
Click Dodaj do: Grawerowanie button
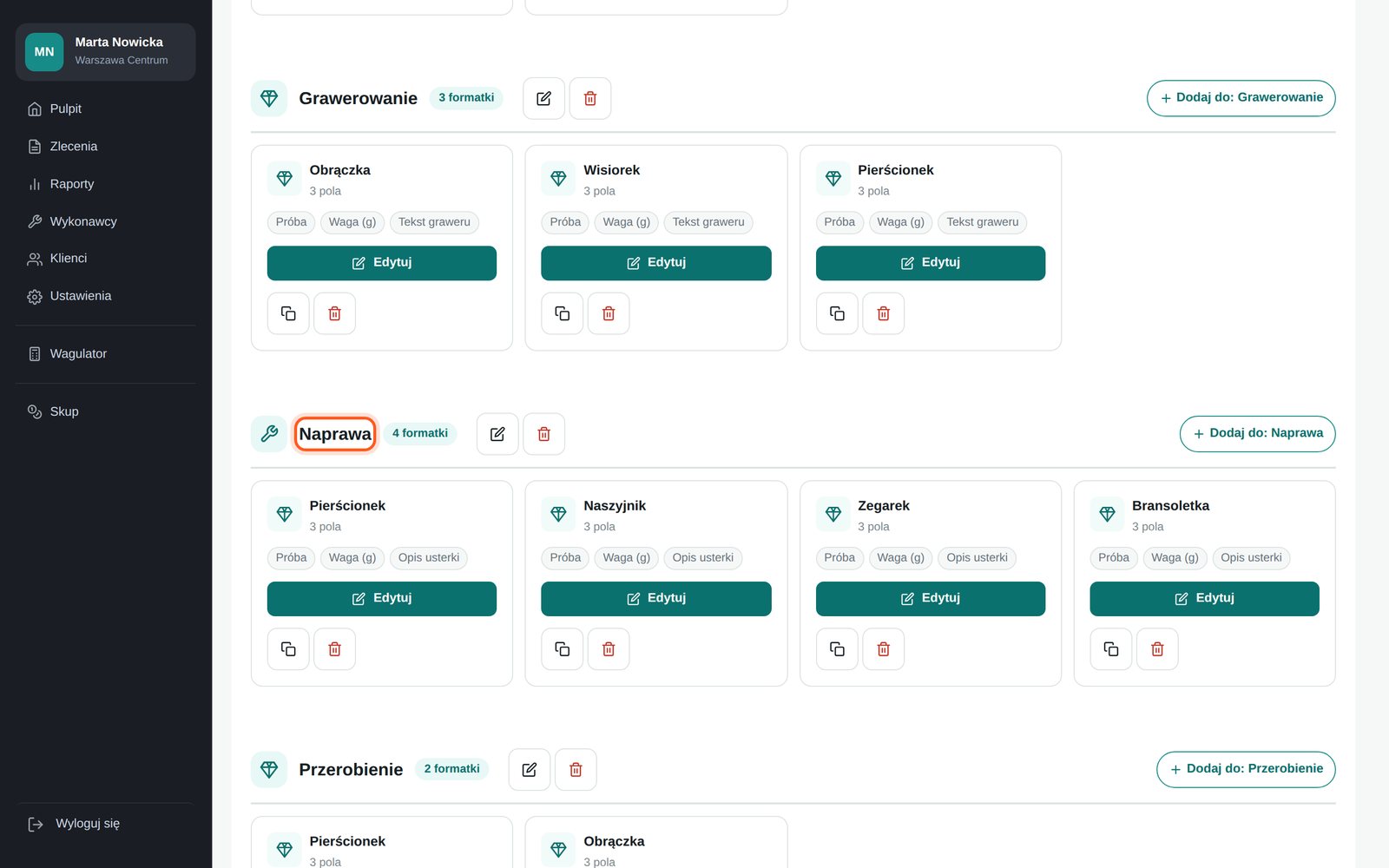(1241, 98)
